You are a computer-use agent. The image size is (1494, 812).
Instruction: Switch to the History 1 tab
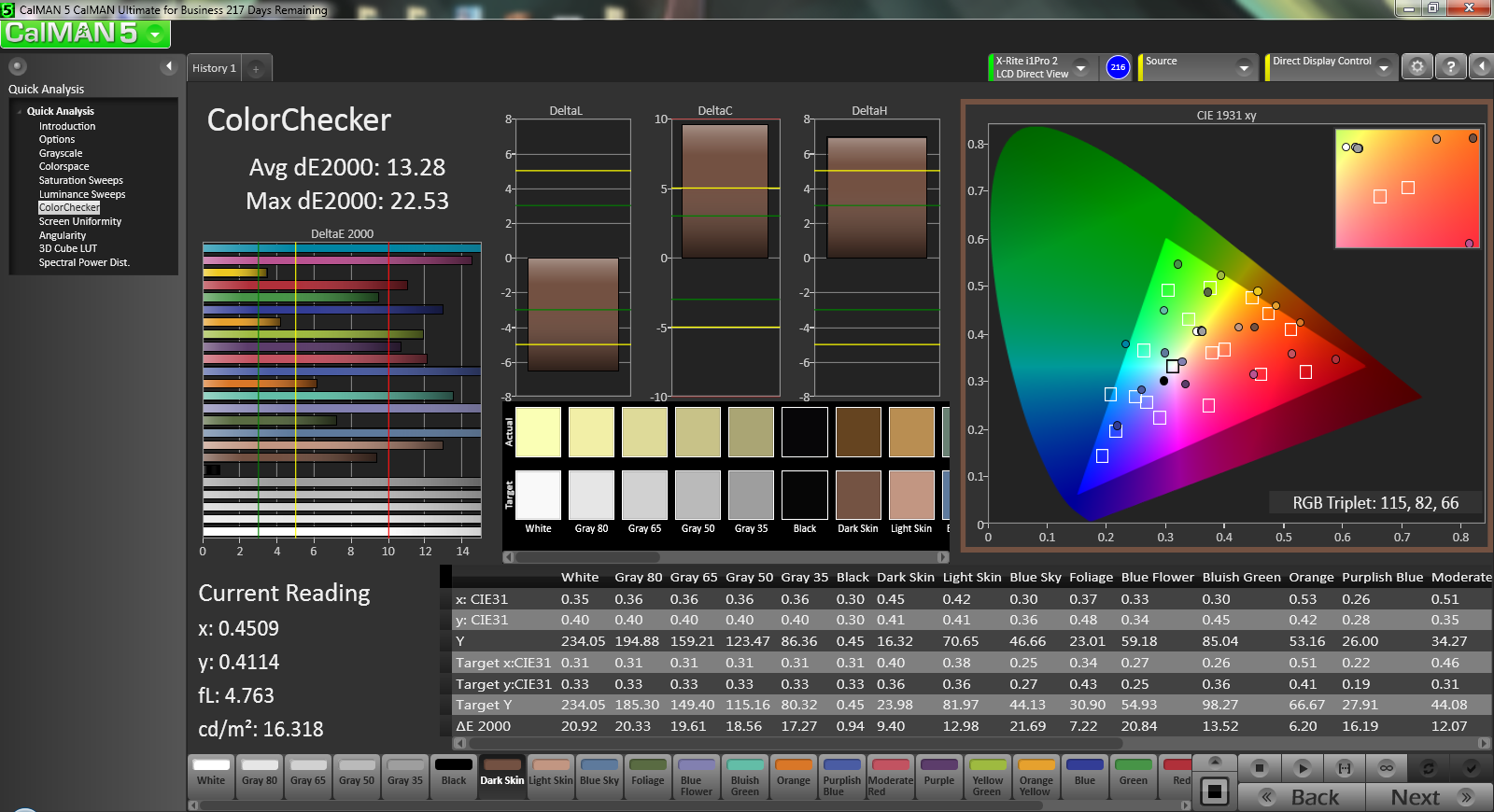tap(214, 68)
